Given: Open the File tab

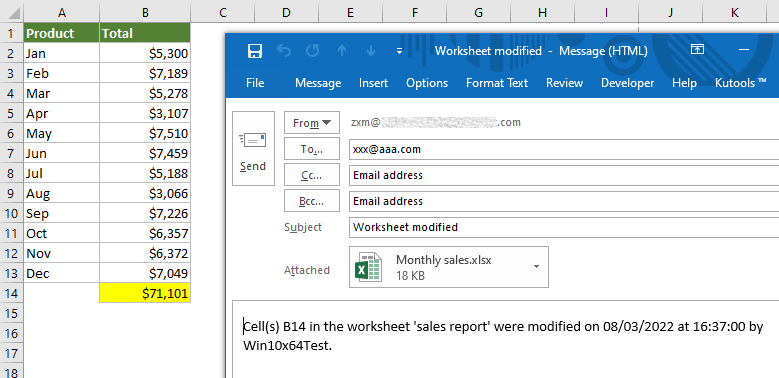Looking at the screenshot, I should click(255, 83).
